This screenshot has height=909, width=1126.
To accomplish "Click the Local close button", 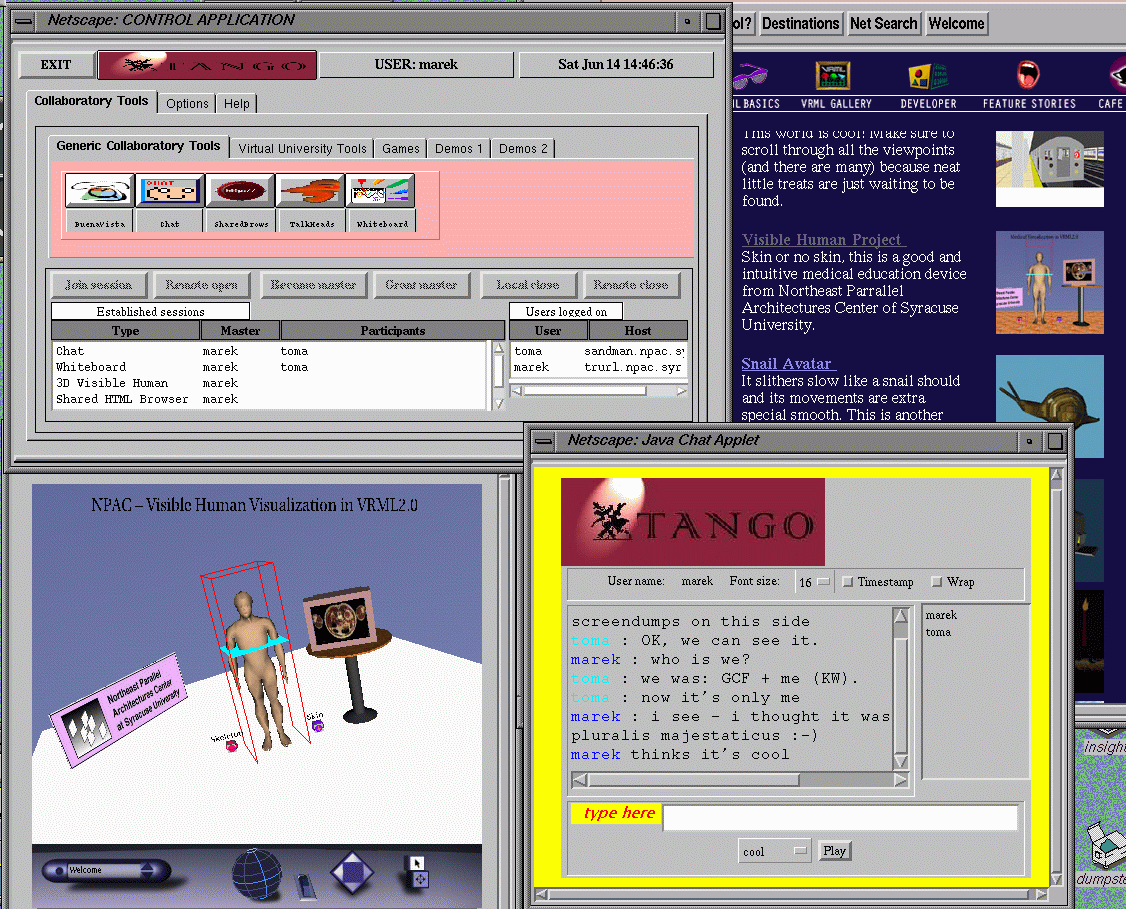I will tap(528, 285).
